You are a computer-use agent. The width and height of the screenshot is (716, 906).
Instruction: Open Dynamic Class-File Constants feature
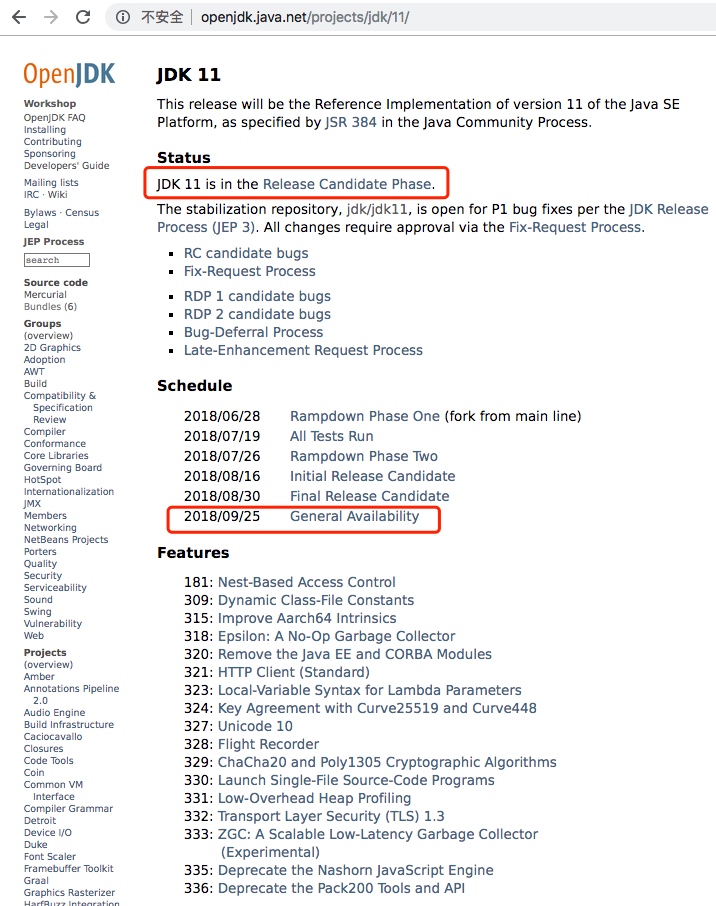click(x=316, y=600)
